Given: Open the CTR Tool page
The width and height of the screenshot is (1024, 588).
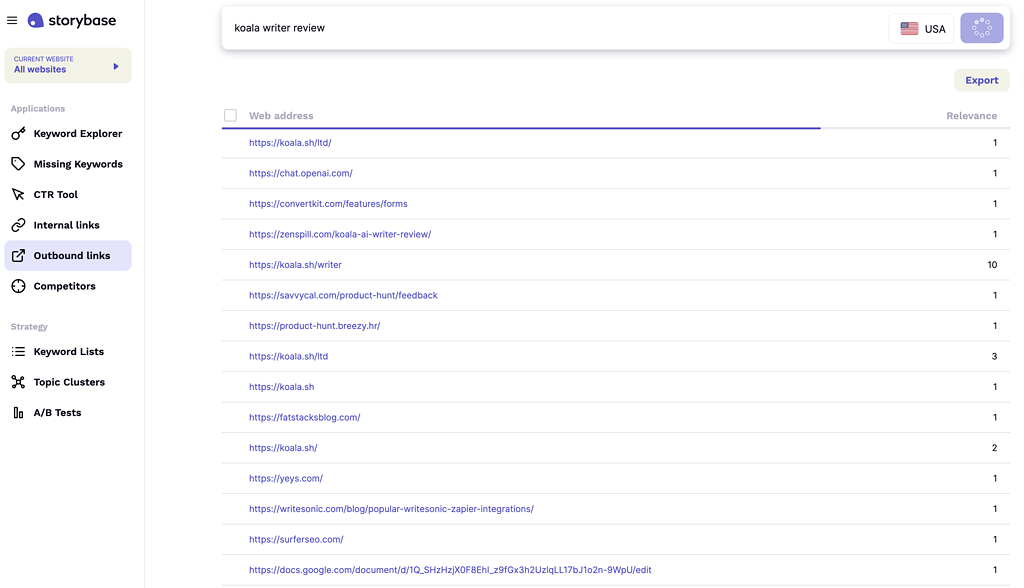Looking at the screenshot, I should (68, 195).
